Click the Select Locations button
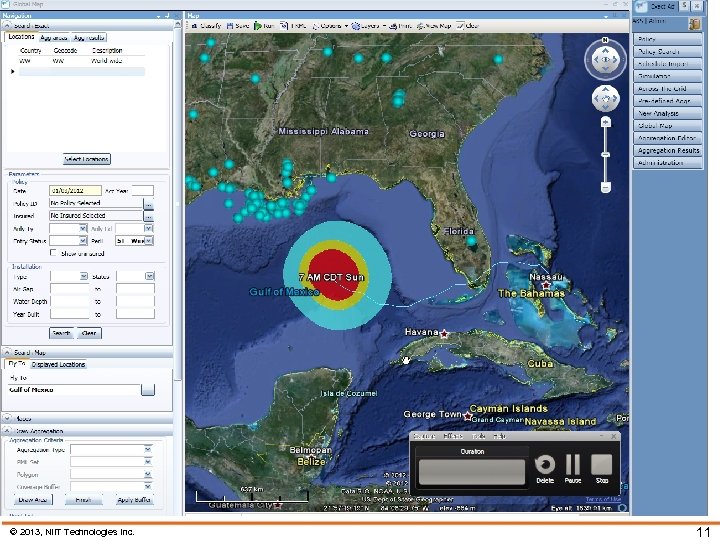720x540 pixels. 87,159
